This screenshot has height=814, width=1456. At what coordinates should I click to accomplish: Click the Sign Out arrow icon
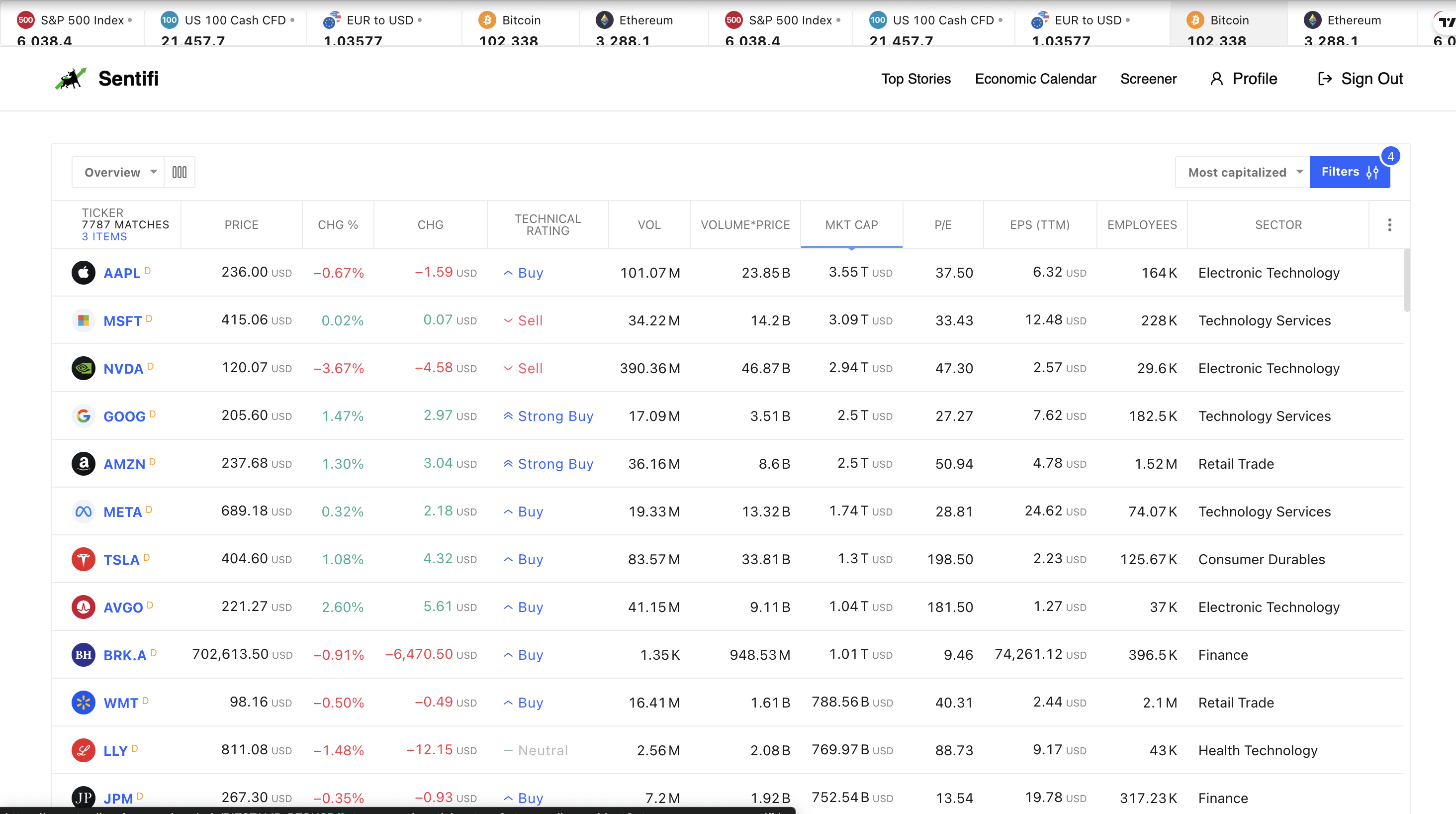coord(1324,79)
